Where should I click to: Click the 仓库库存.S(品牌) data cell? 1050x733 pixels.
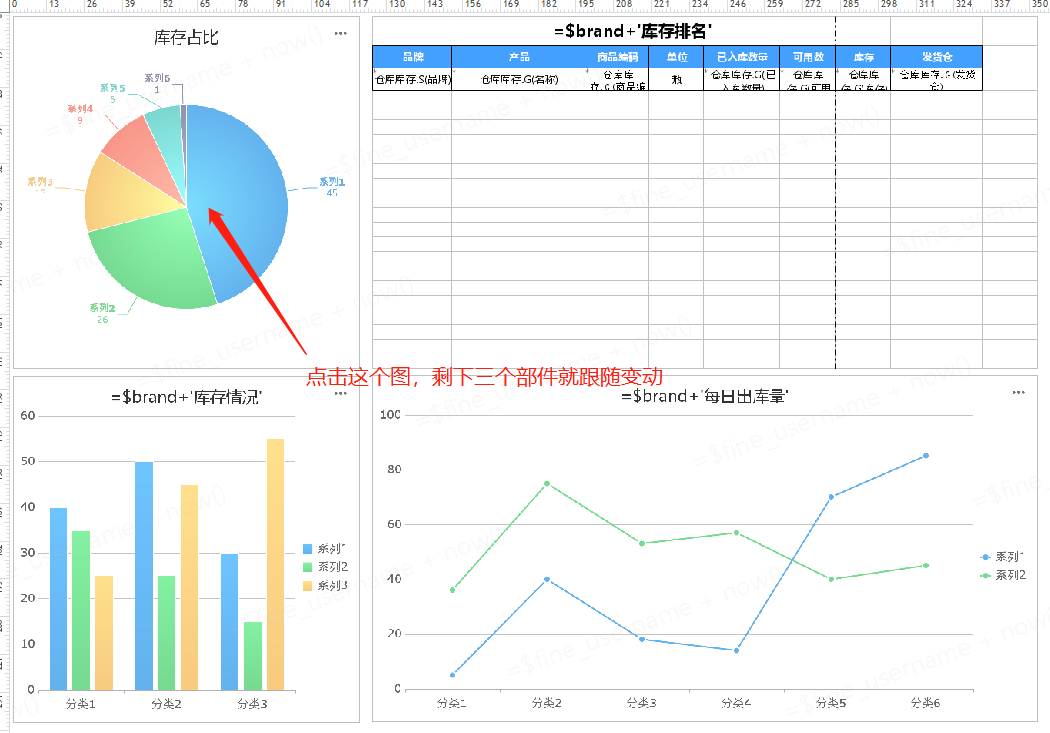[412, 79]
